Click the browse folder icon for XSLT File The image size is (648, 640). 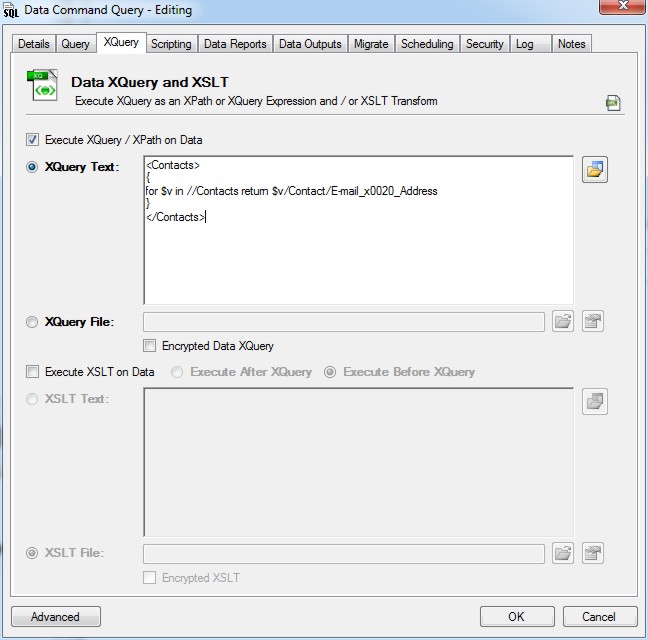tap(562, 553)
